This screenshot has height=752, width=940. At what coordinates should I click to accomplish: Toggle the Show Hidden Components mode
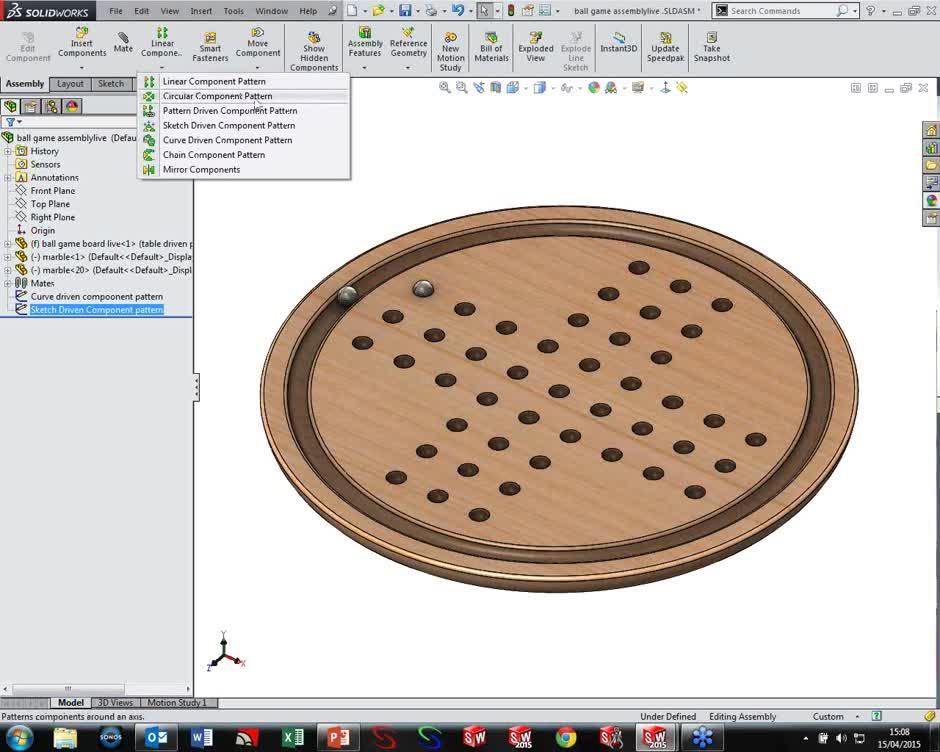pos(314,42)
